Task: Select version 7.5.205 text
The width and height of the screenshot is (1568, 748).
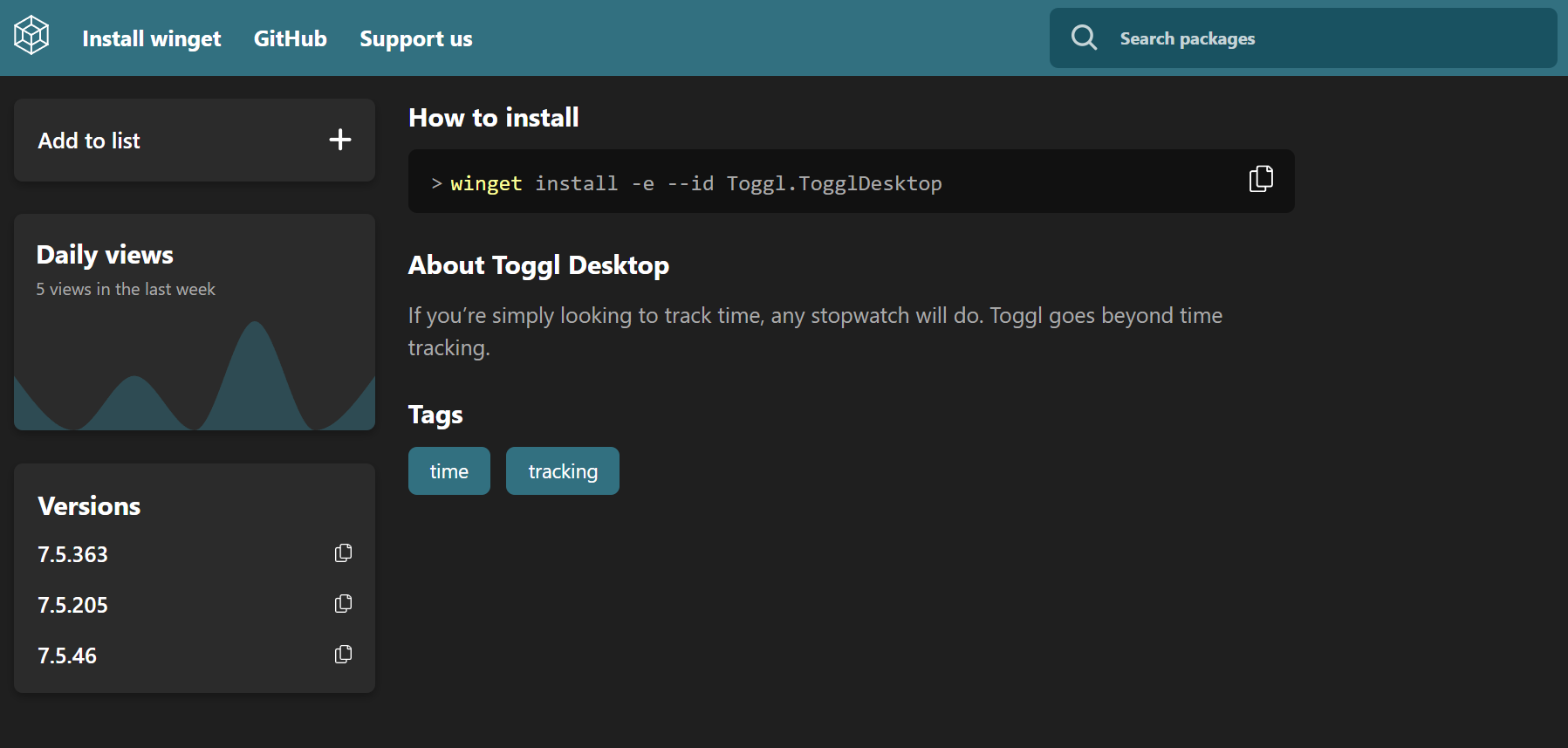Action: click(72, 605)
